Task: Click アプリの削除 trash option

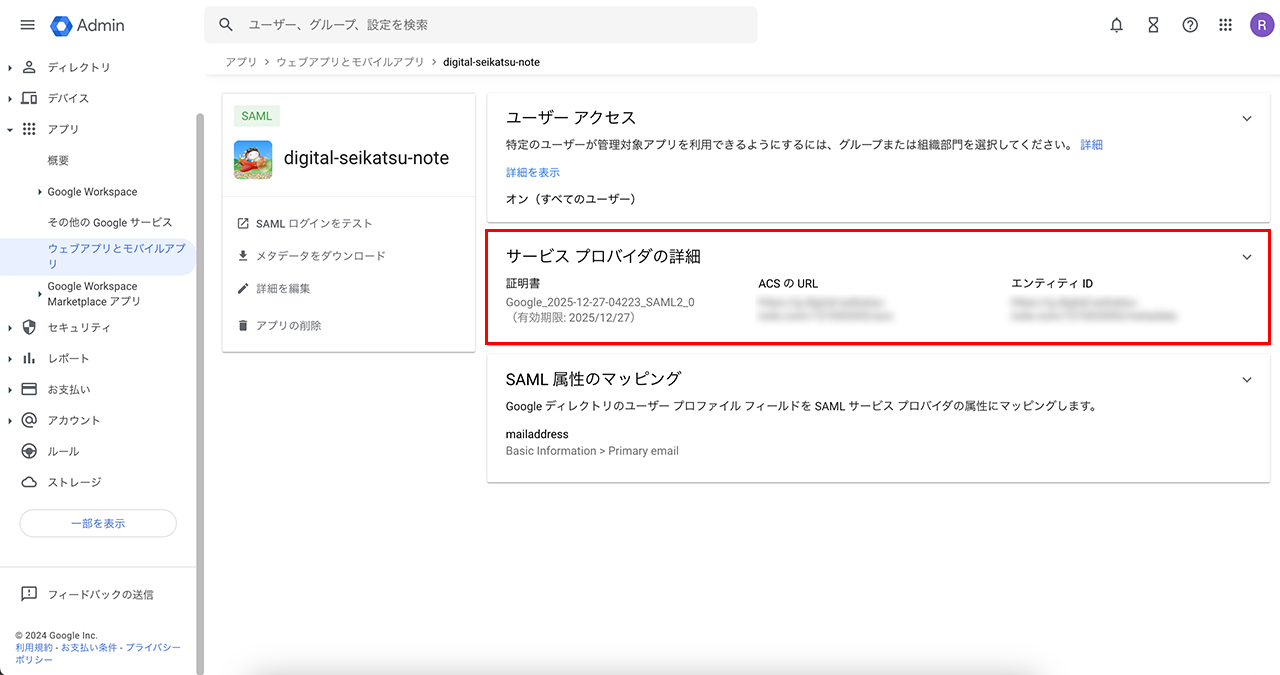Action: (x=288, y=325)
